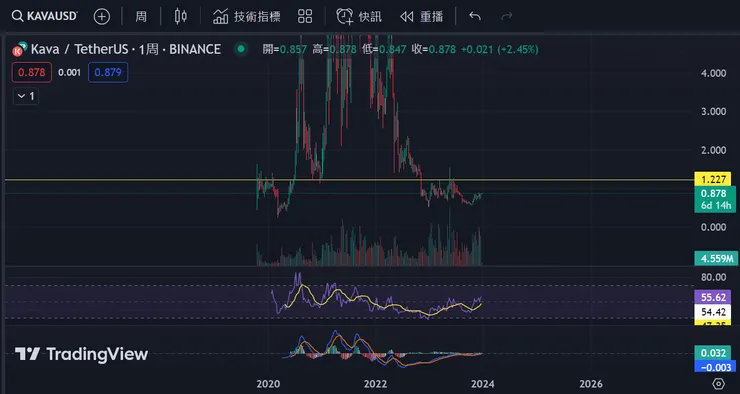Click the +0.021 (+2.45%) change text

tap(500, 49)
